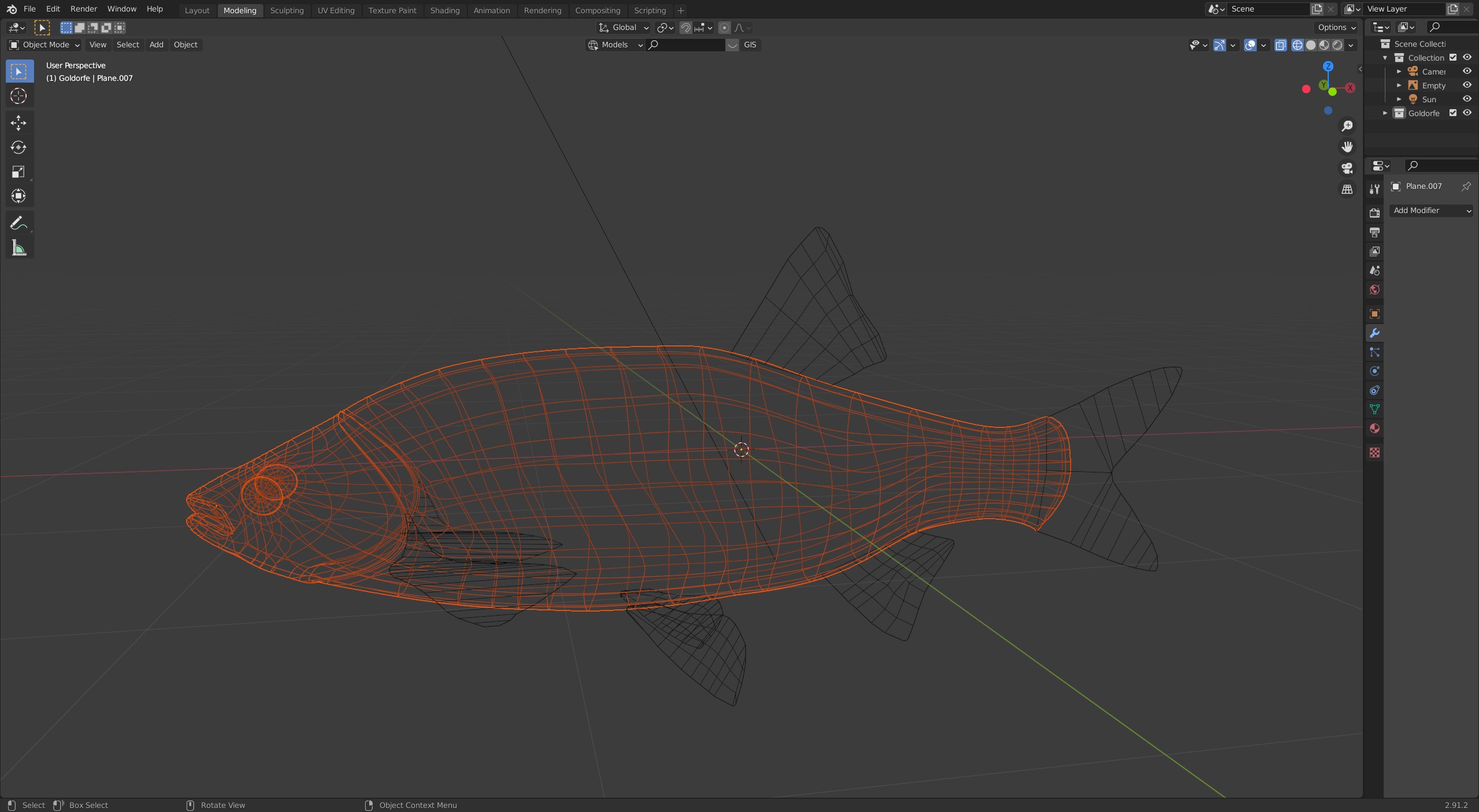This screenshot has height=812, width=1479.
Task: Toggle the snapping magnet button
Action: pos(685,27)
